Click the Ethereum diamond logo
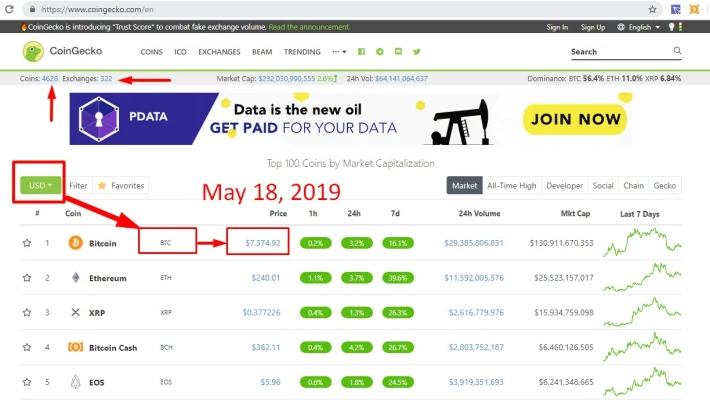This screenshot has width=710, height=400. click(x=76, y=277)
